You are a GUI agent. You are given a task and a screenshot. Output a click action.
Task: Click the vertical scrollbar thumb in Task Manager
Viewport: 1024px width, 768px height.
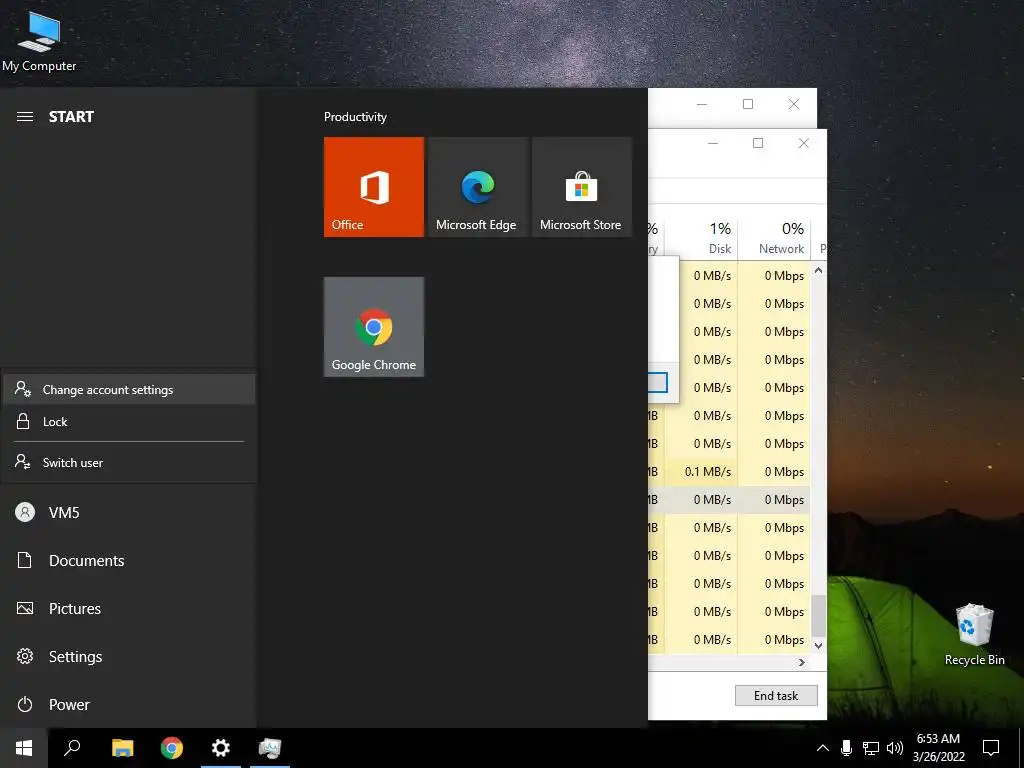coord(818,616)
